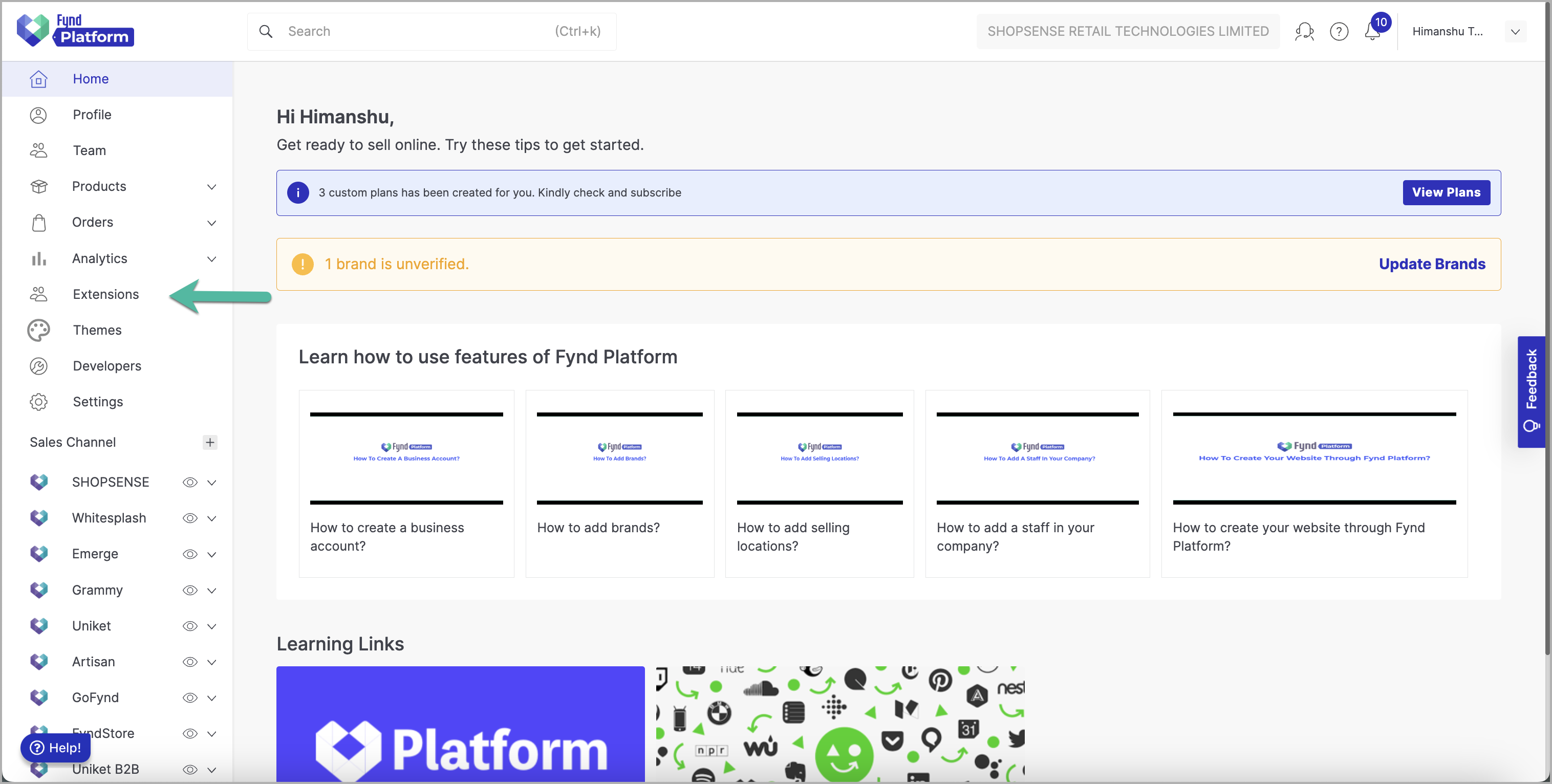Click the SHOPSENSE channel logo icon
Viewport: 1552px width, 784px height.
tap(38, 482)
